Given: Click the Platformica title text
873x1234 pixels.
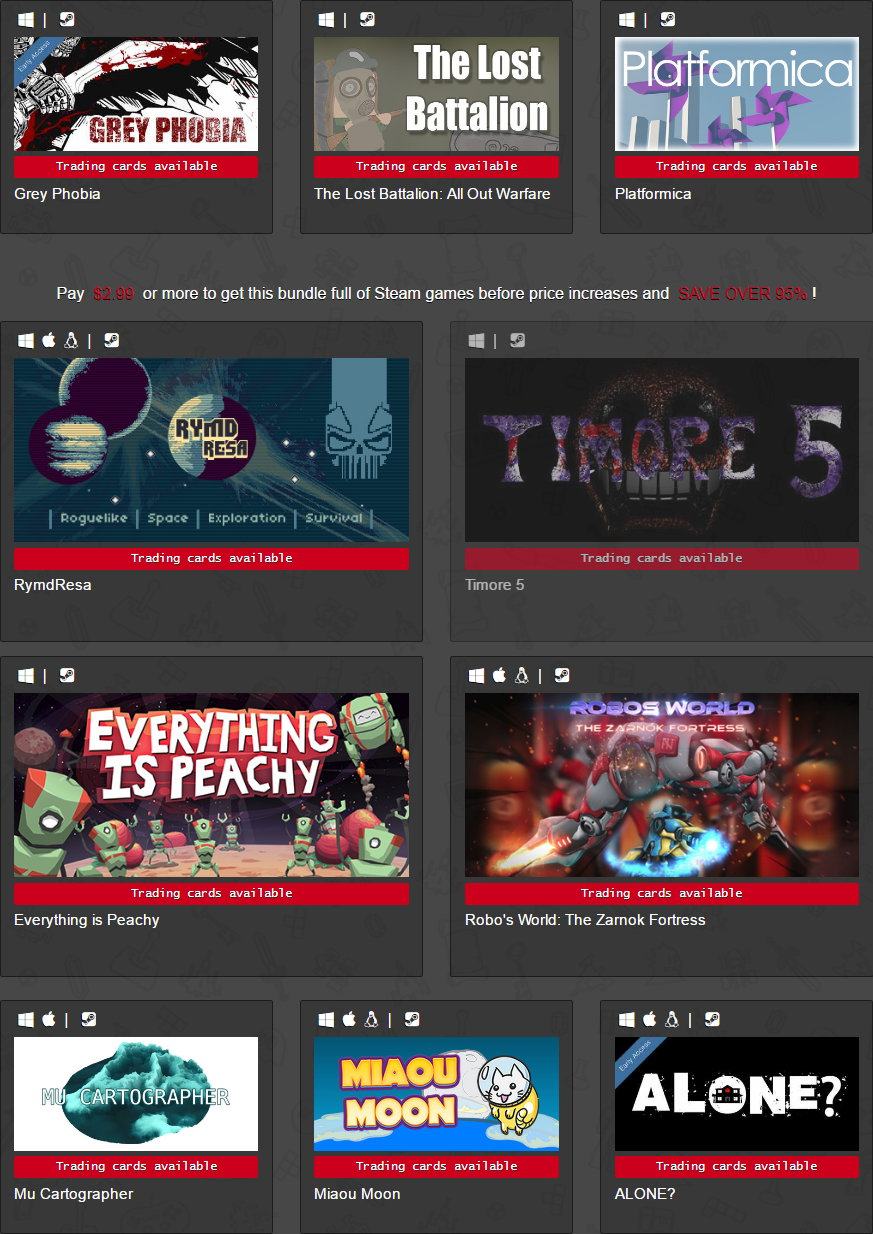Looking at the screenshot, I should point(653,194).
